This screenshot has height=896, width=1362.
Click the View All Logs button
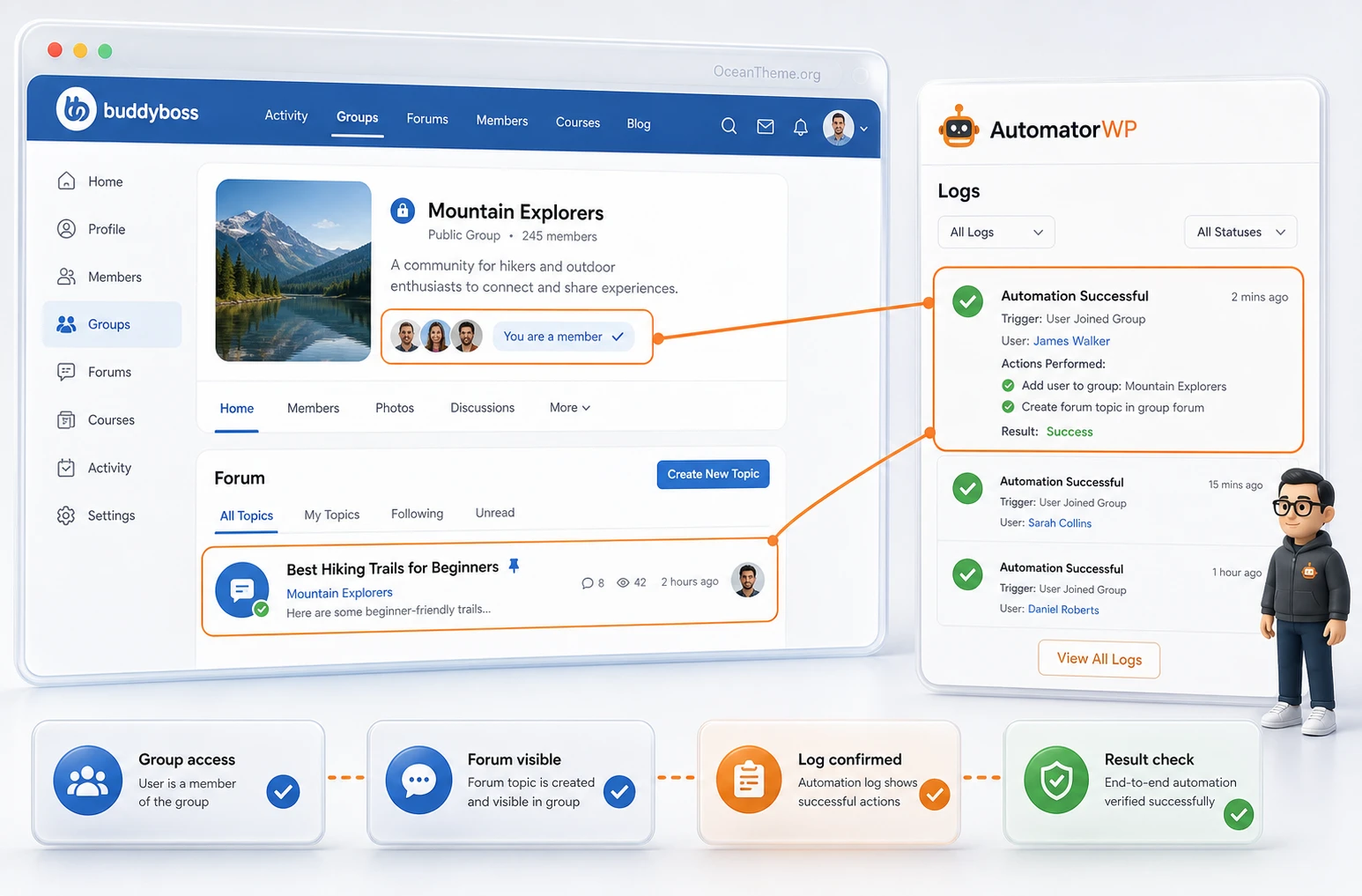click(x=1099, y=659)
